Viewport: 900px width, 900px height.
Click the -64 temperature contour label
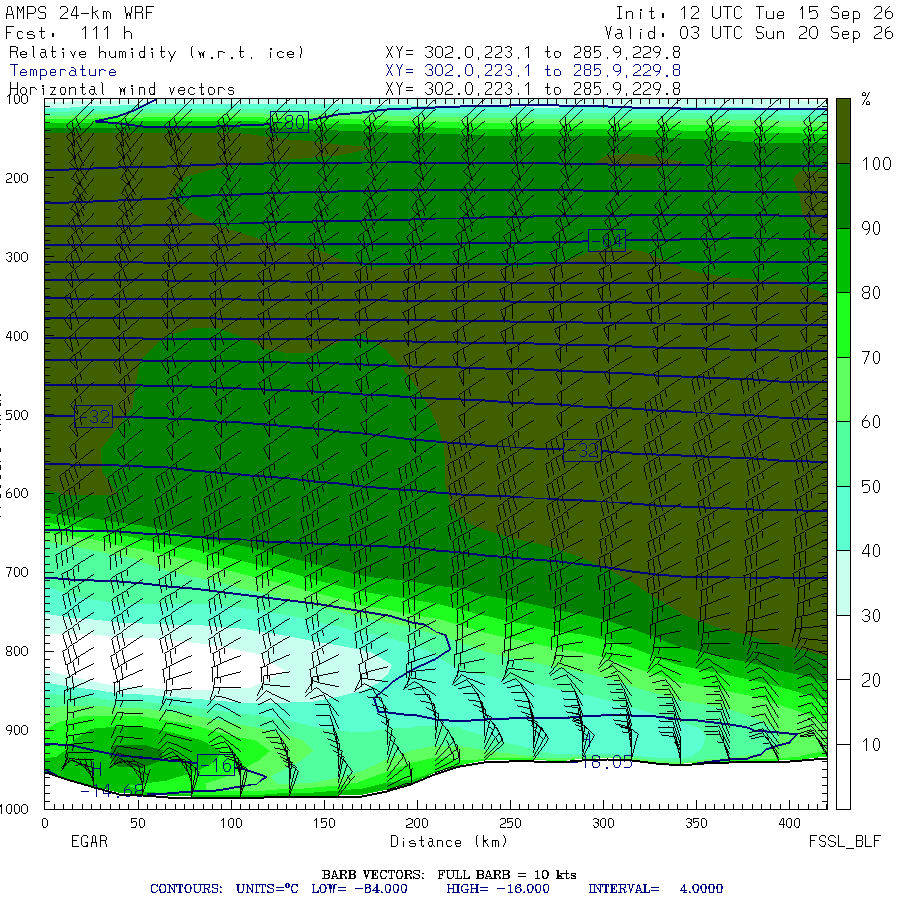pos(607,241)
